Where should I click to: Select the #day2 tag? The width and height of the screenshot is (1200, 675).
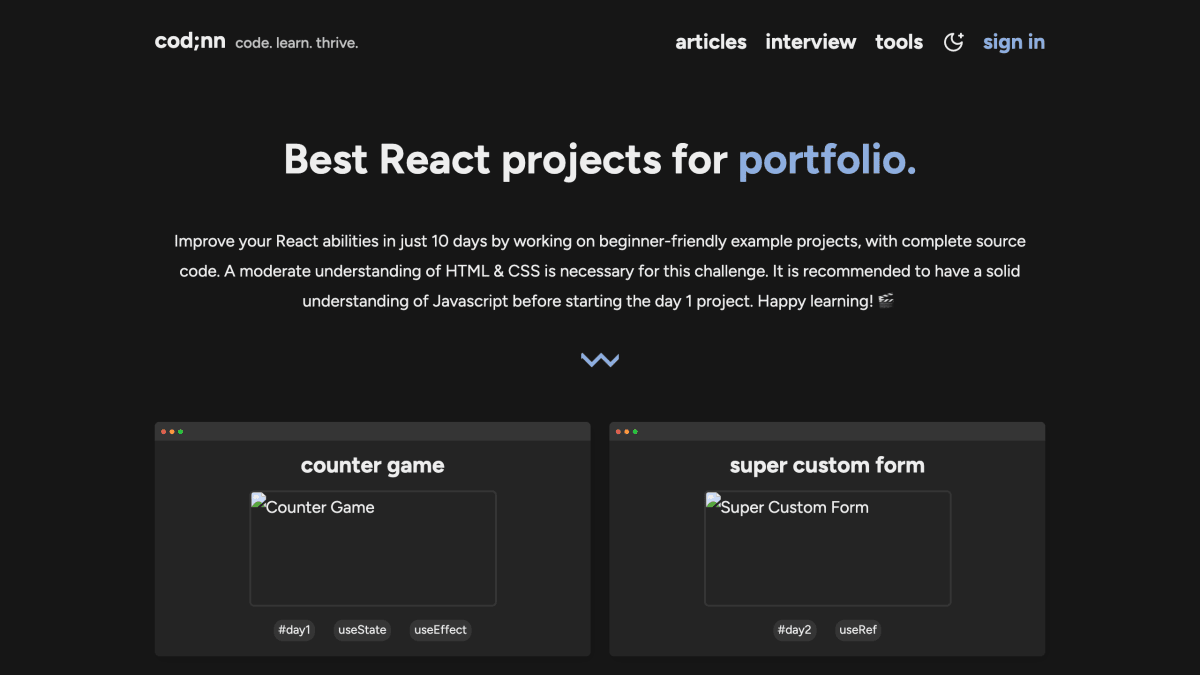pyautogui.click(x=795, y=630)
